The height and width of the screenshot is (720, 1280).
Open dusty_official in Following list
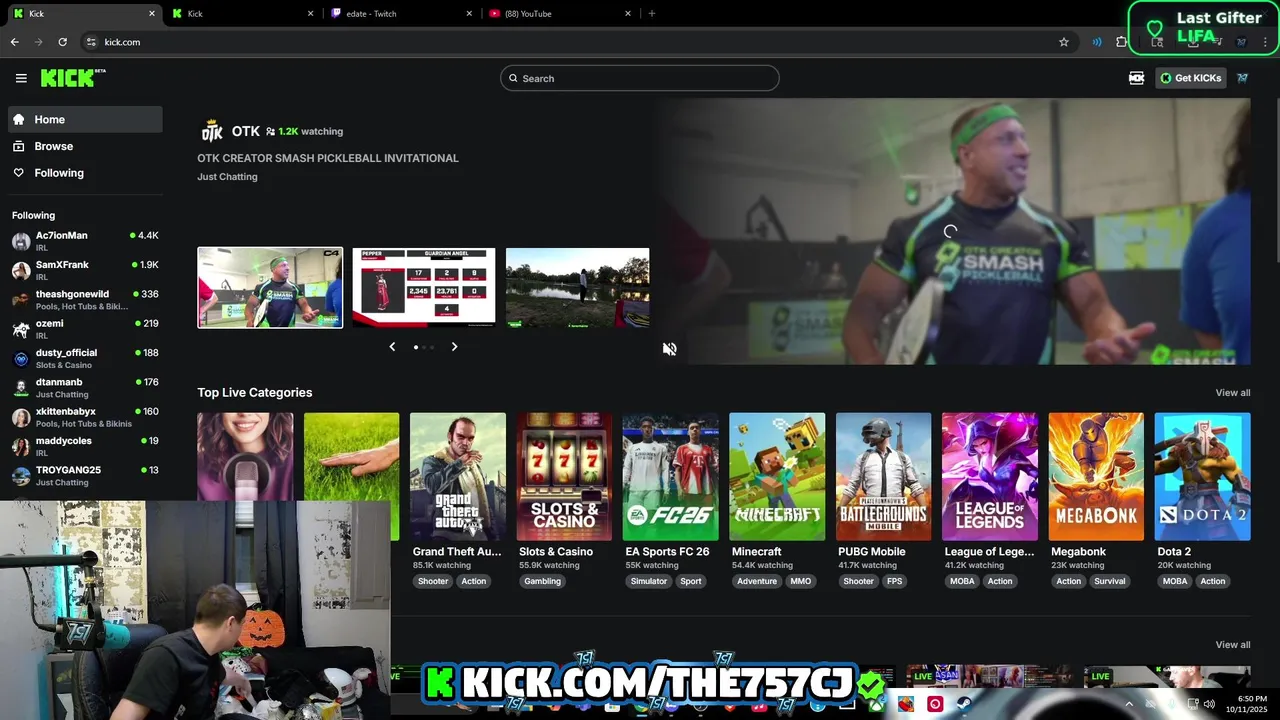(x=85, y=358)
